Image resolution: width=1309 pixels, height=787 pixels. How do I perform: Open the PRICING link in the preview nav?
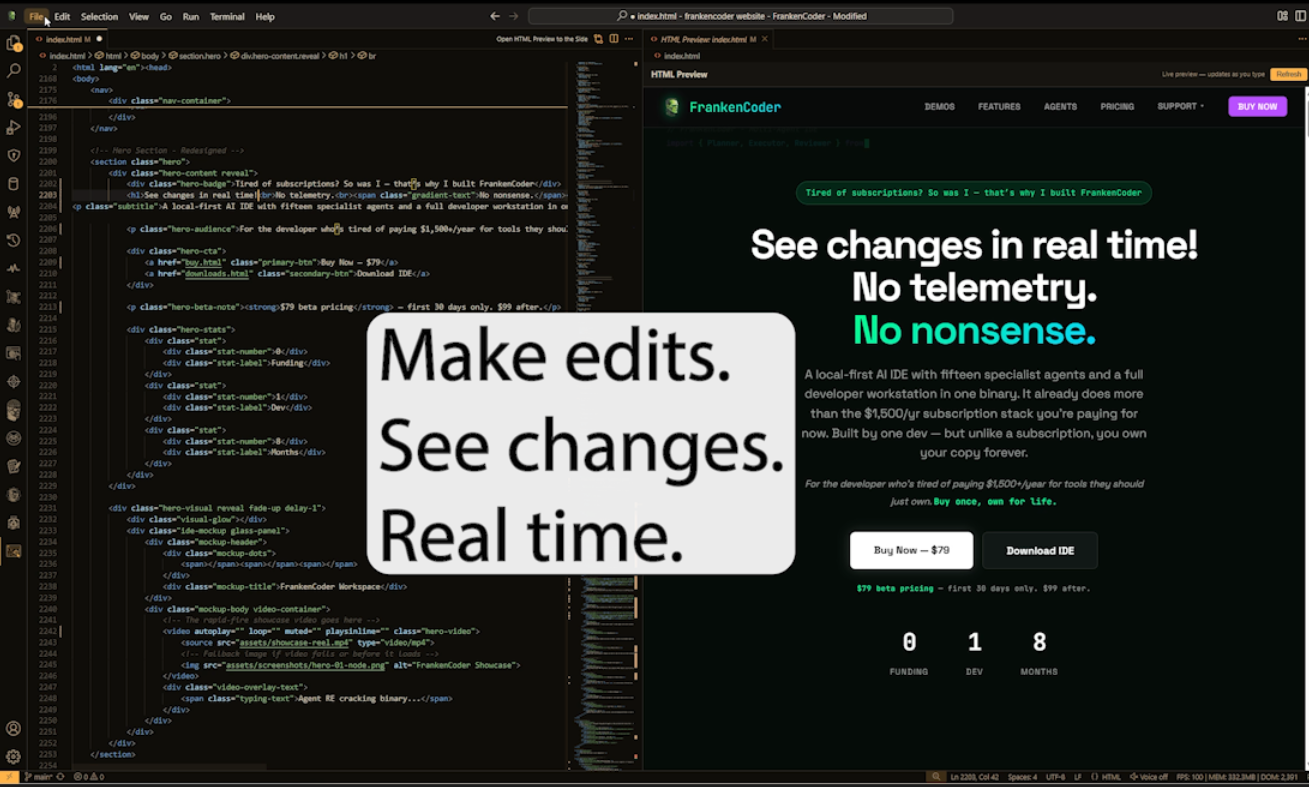(1117, 106)
